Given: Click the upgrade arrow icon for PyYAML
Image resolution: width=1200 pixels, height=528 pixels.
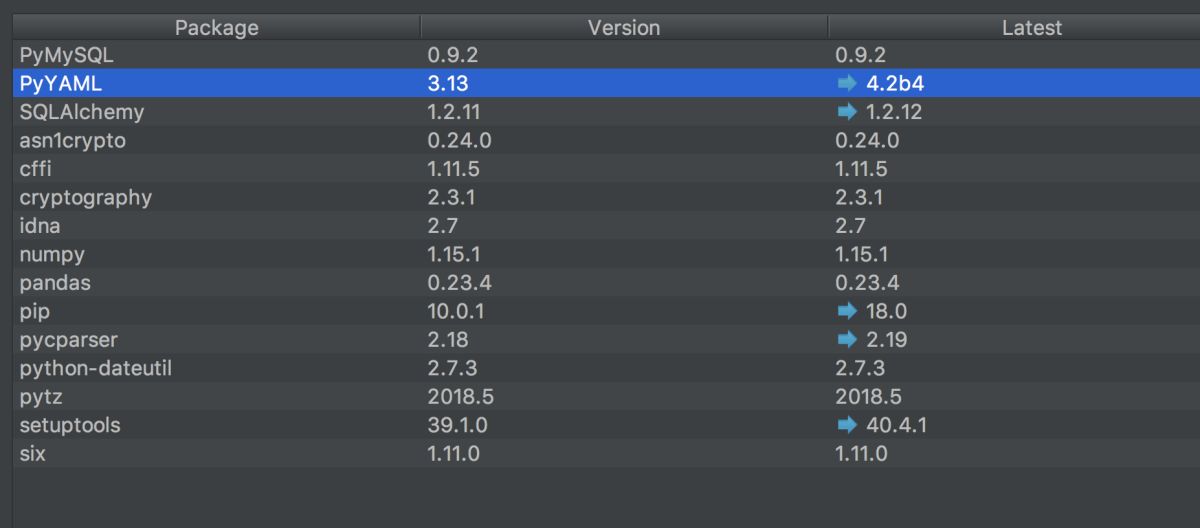Looking at the screenshot, I should coord(847,85).
